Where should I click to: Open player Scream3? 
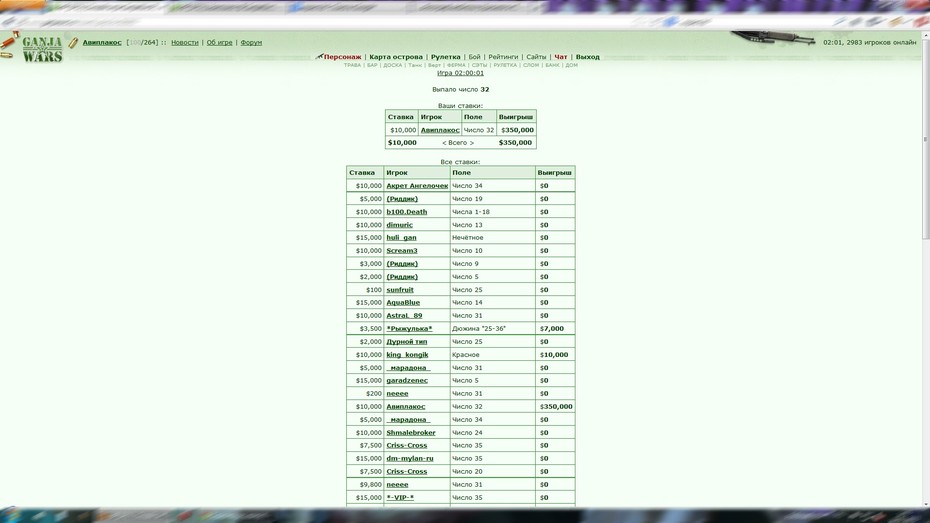tap(402, 251)
